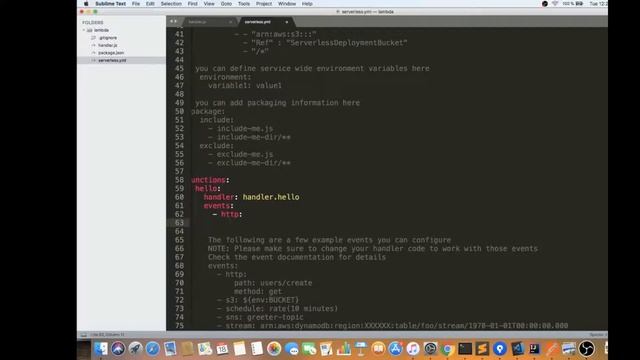Click the 'functions' key on line 58
The height and width of the screenshot is (360, 640).
(209, 180)
